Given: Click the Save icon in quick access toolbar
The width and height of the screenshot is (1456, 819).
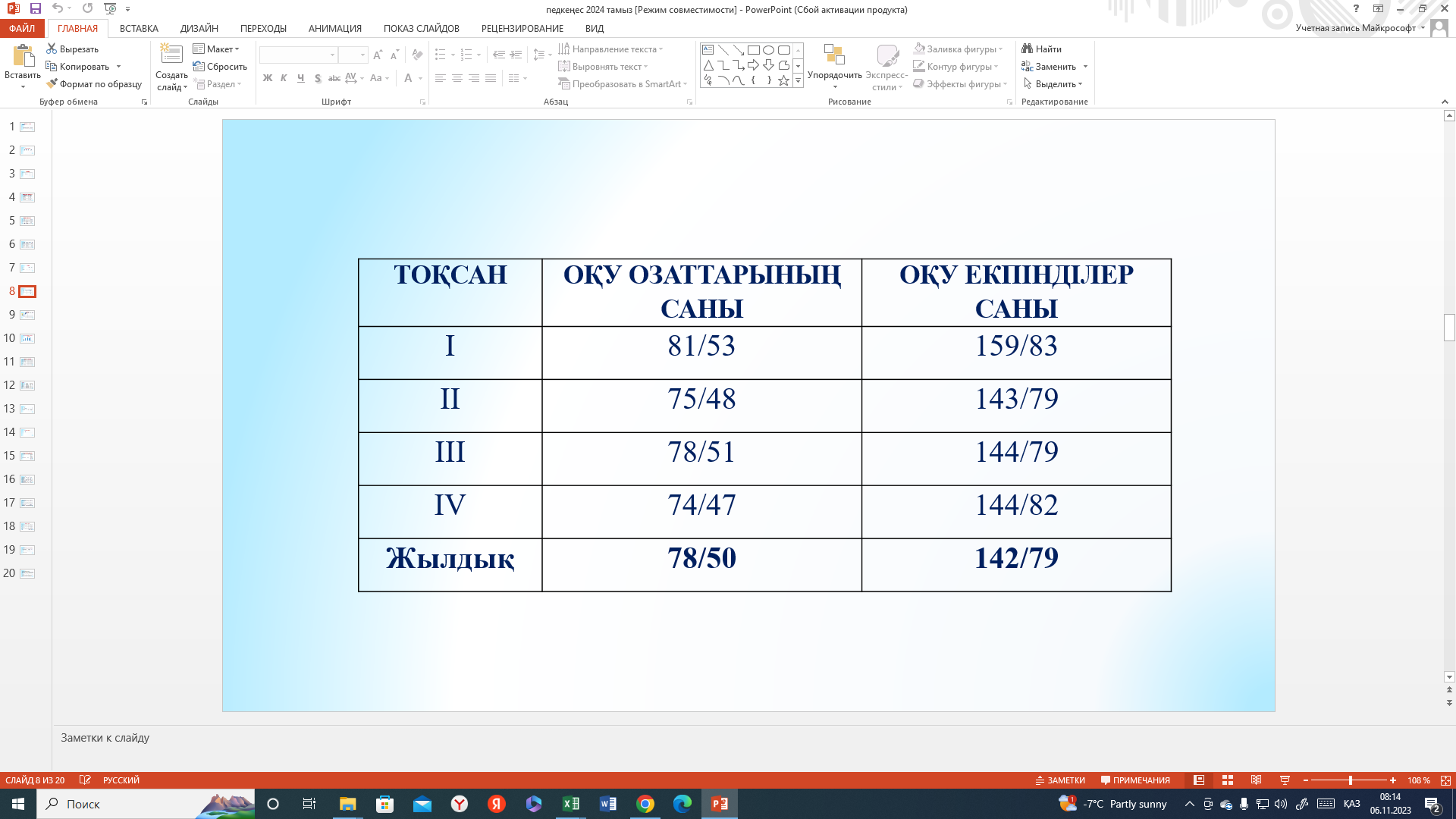Looking at the screenshot, I should [x=35, y=8].
